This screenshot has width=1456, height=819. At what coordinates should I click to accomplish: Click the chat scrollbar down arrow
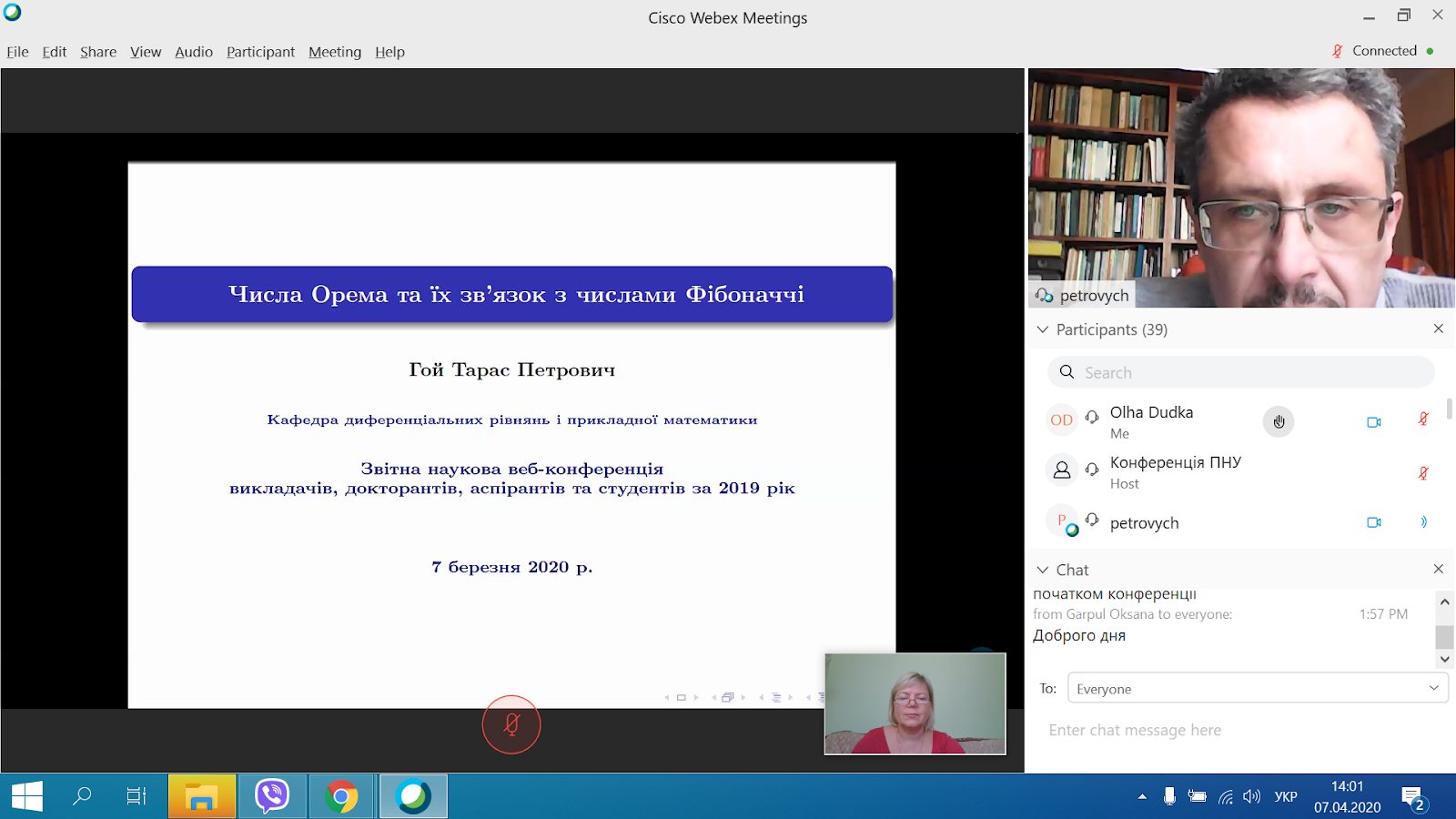pyautogui.click(x=1444, y=659)
